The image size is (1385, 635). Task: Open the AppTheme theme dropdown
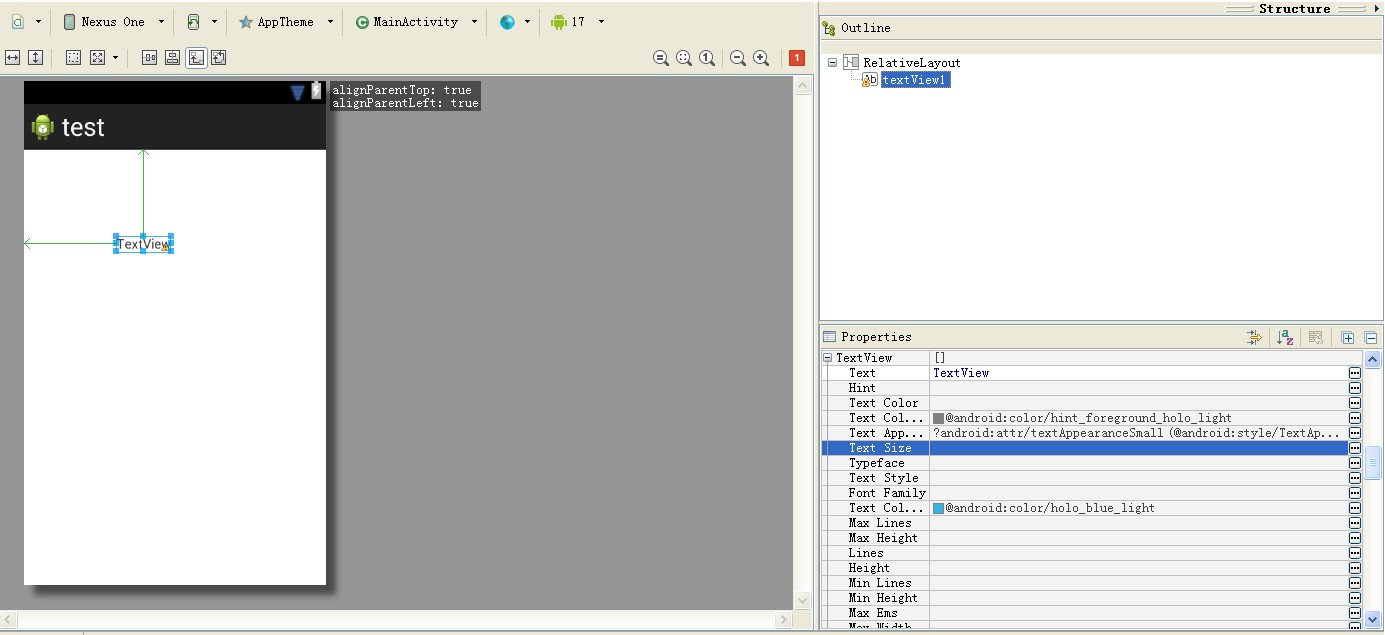pyautogui.click(x=287, y=22)
